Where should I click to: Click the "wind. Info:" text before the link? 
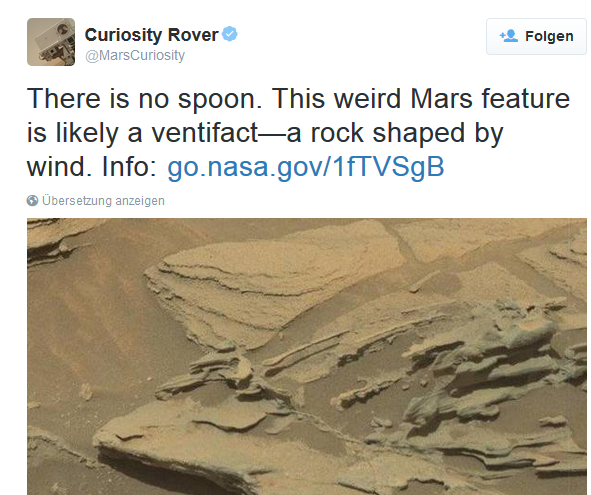pyautogui.click(x=92, y=167)
